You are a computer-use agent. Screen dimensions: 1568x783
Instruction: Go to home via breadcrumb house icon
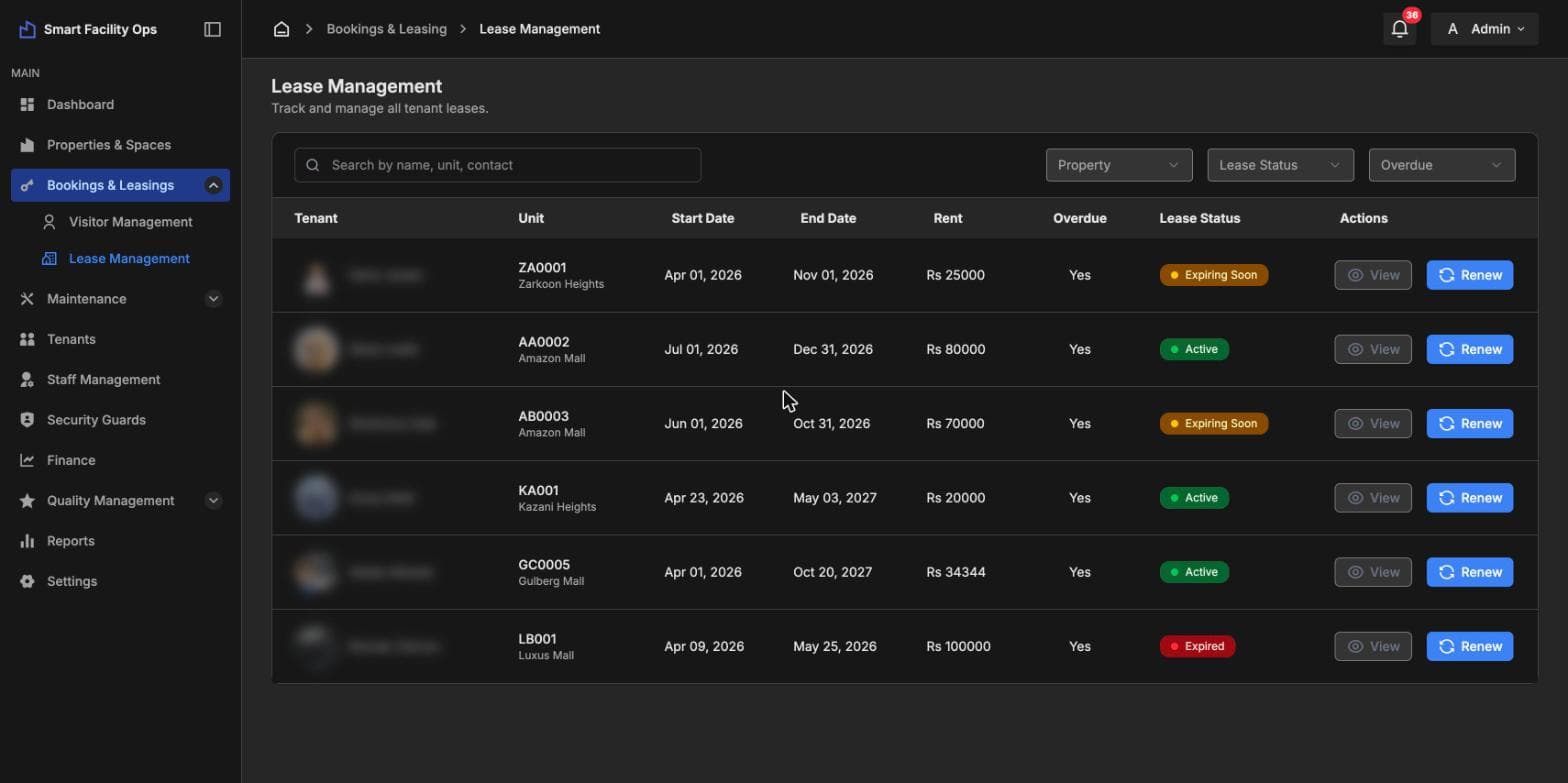click(281, 29)
